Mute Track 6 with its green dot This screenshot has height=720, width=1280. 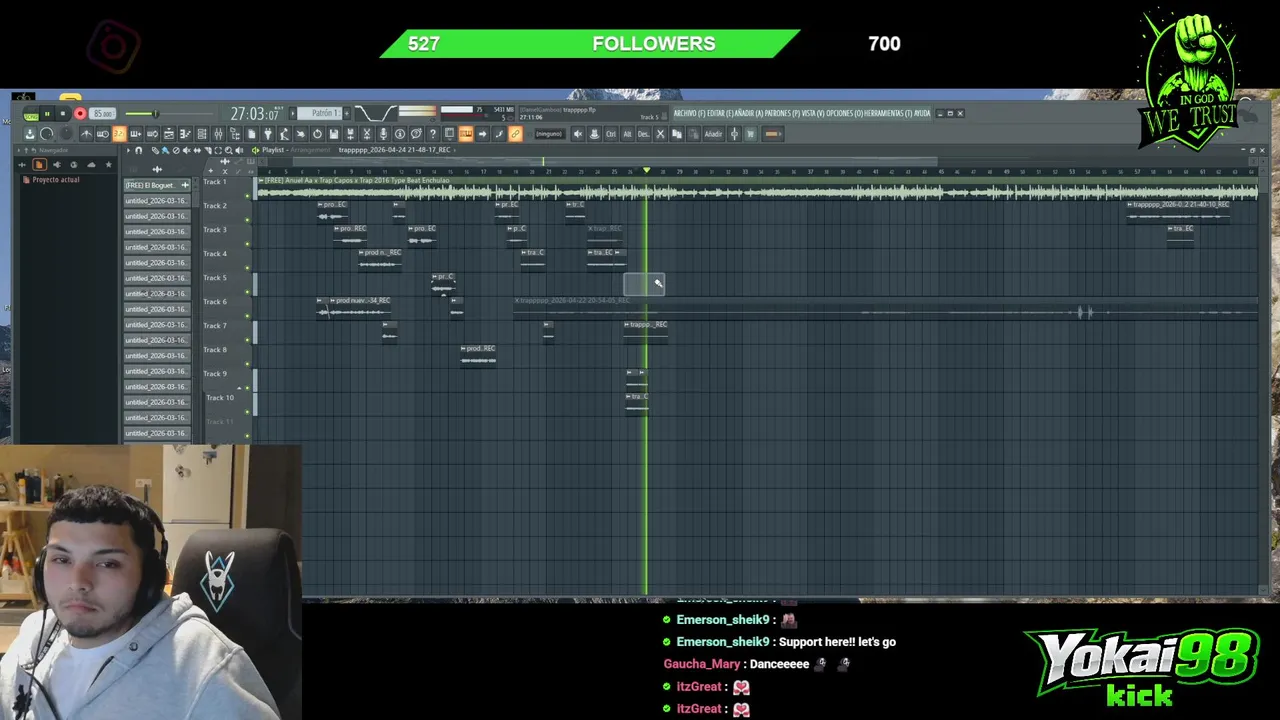click(247, 315)
